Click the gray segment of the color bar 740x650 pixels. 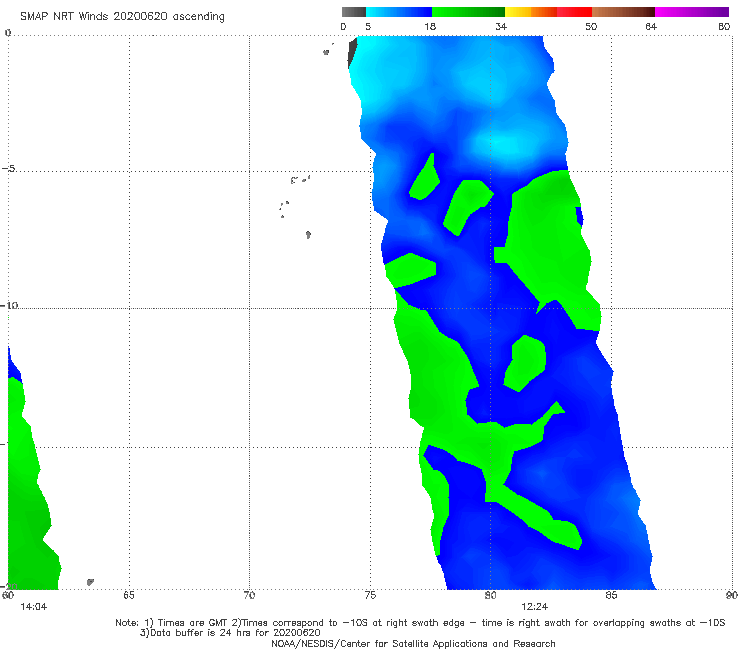click(x=354, y=12)
